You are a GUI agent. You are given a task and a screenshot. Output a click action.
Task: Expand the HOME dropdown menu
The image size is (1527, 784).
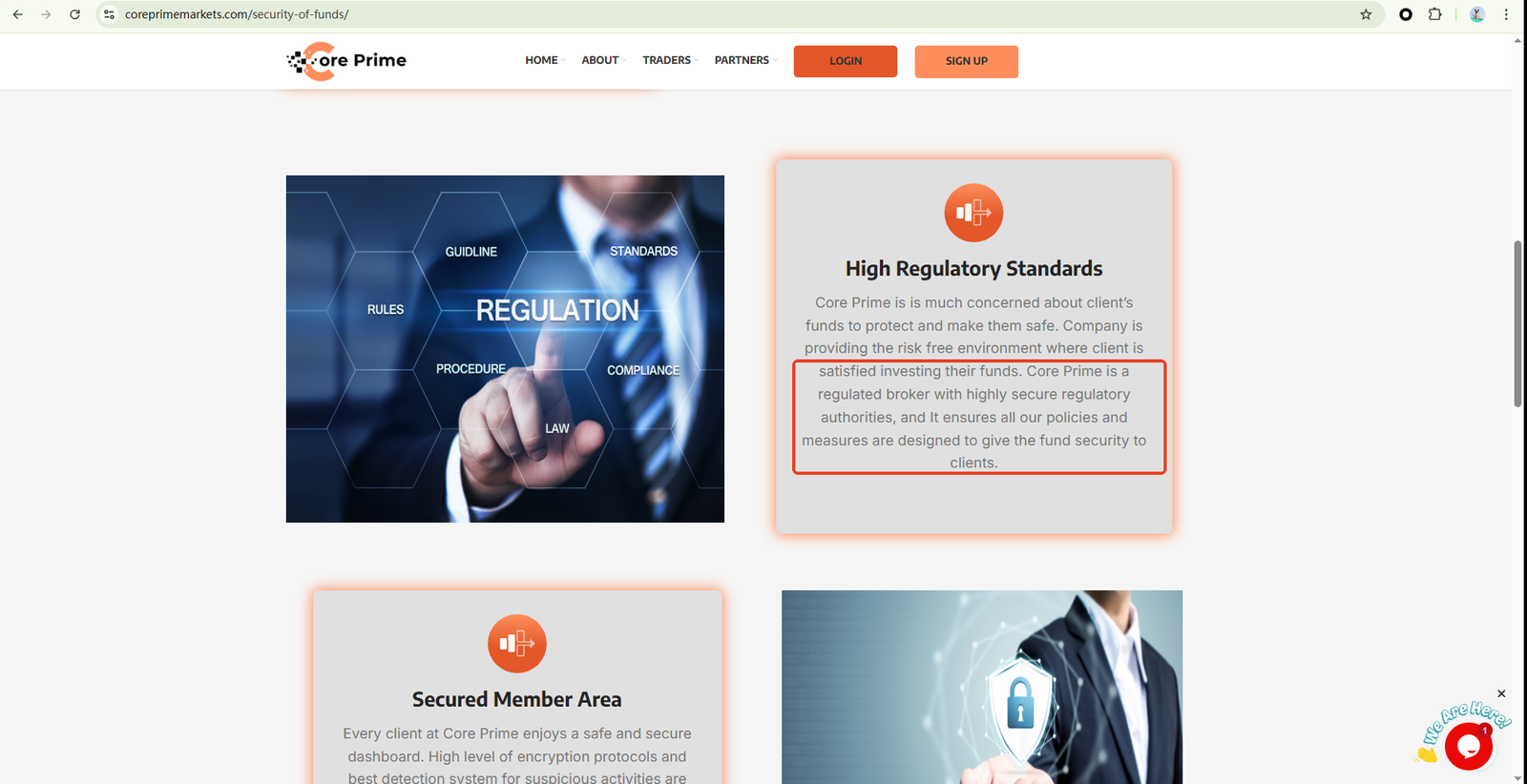[x=545, y=60]
